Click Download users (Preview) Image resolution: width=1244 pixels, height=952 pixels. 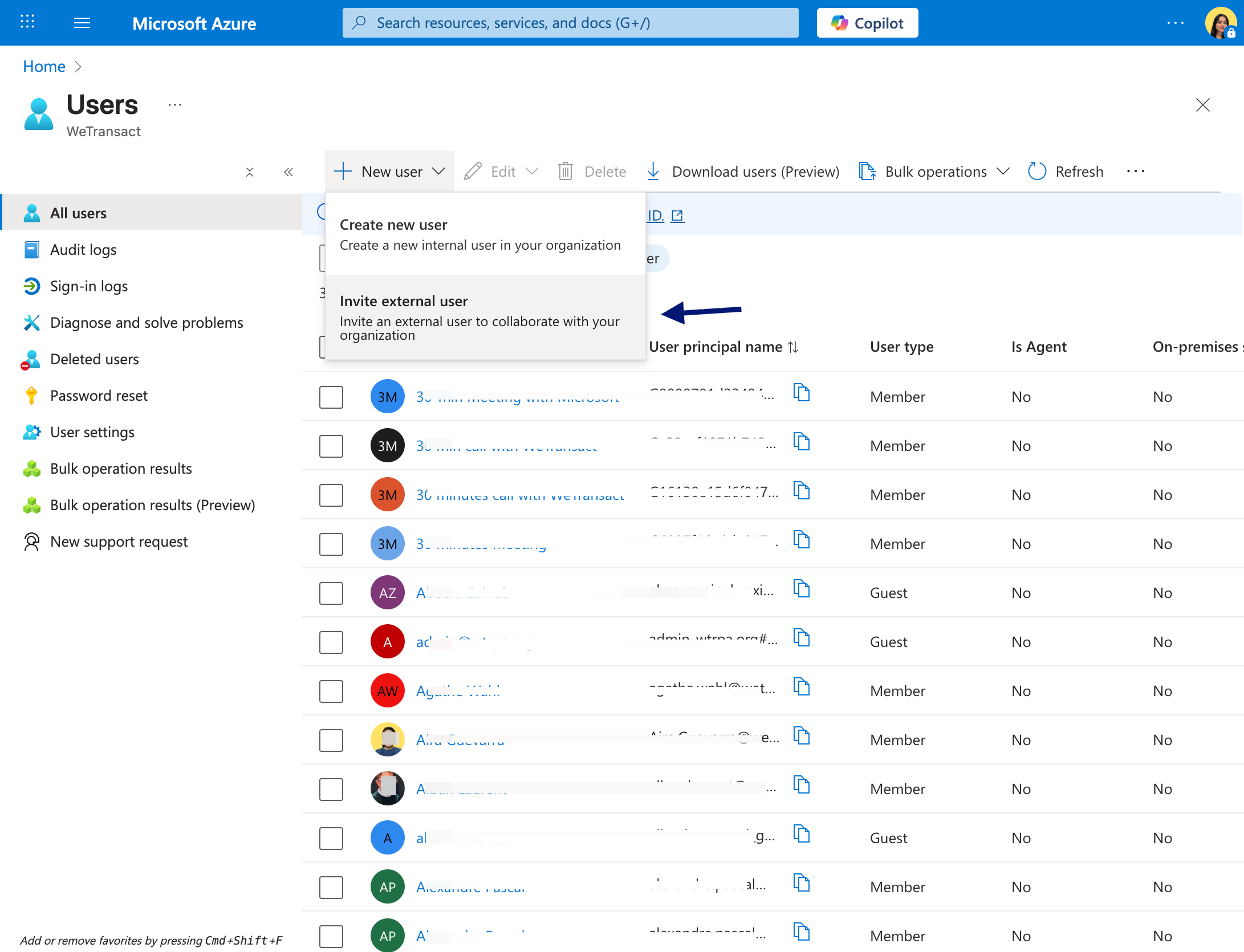point(743,172)
